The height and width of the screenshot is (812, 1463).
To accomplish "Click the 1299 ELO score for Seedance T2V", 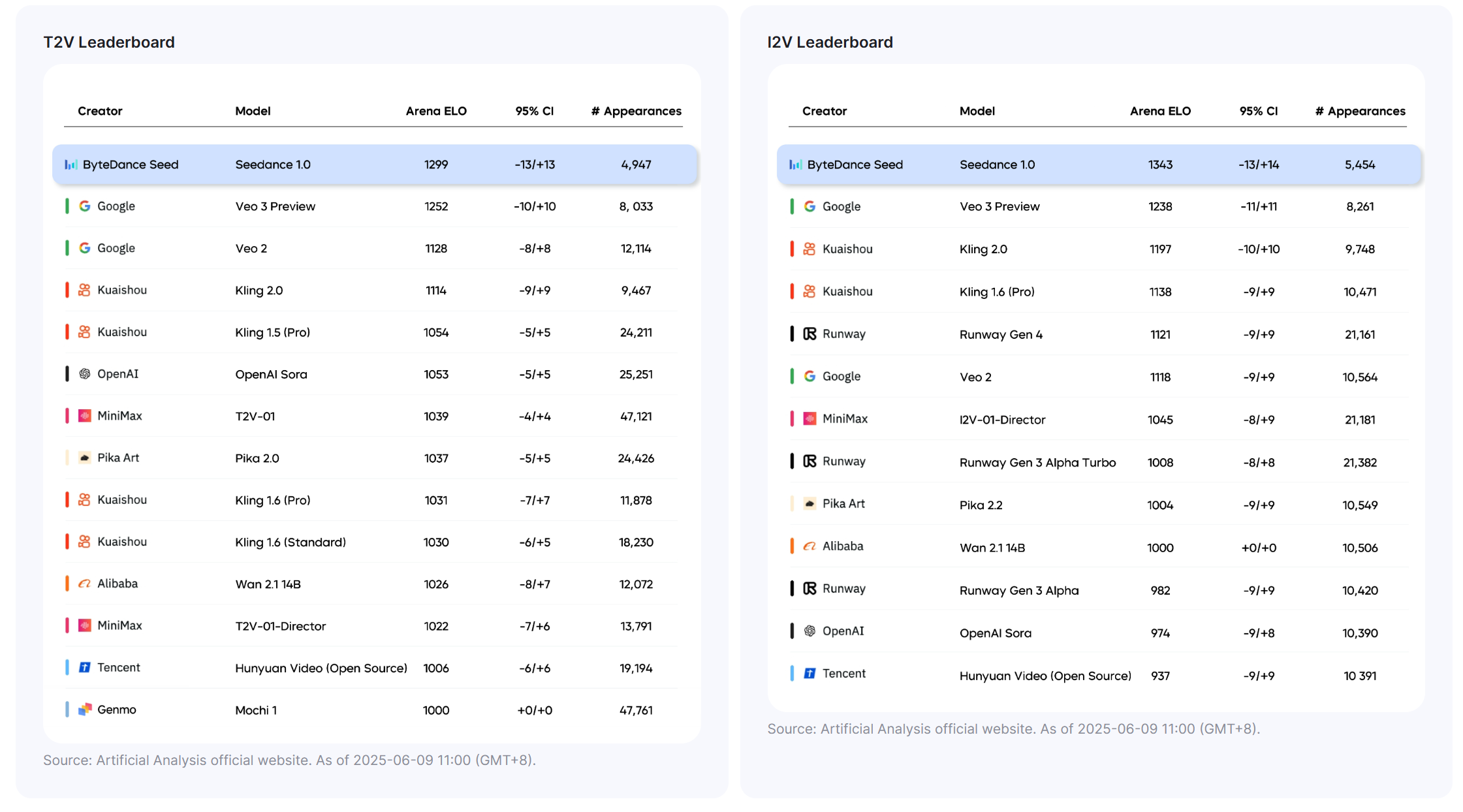I will pyautogui.click(x=436, y=164).
